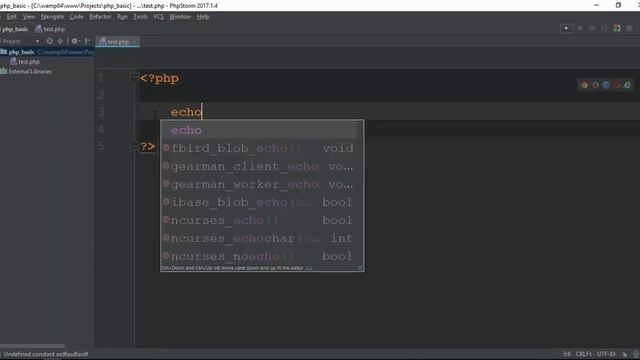Click inspector face icon in status bar
The width and height of the screenshot is (640, 360).
click(636, 354)
